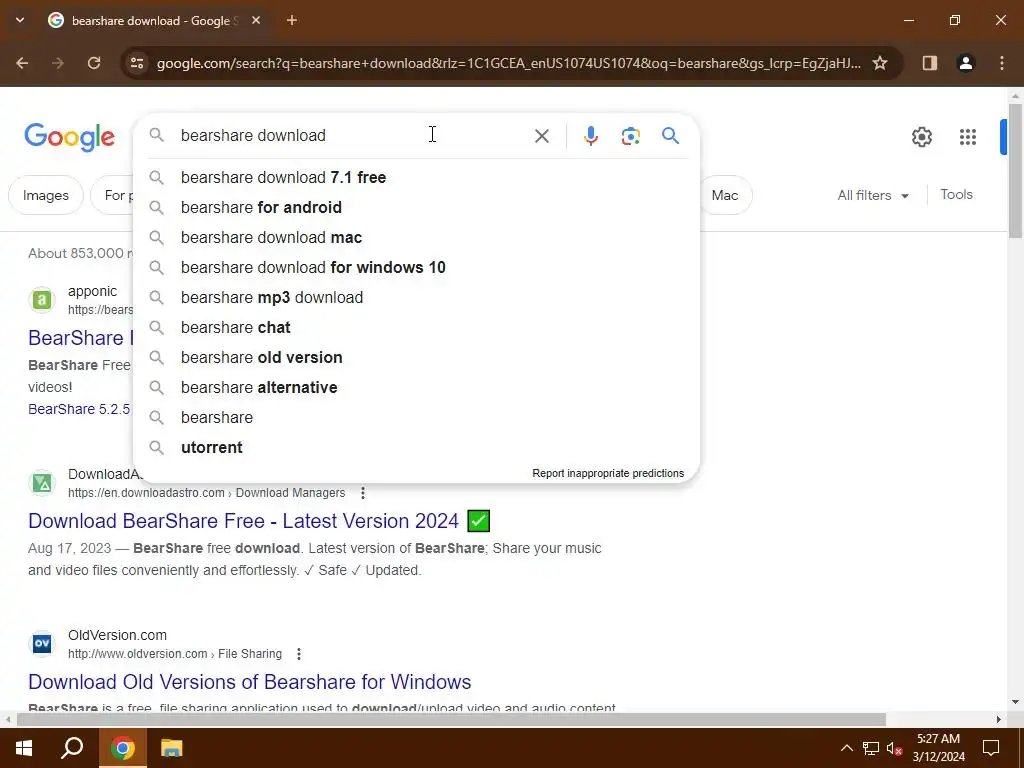This screenshot has width=1024, height=768.
Task: Click the DownloadAstro site favicon
Action: [42, 483]
